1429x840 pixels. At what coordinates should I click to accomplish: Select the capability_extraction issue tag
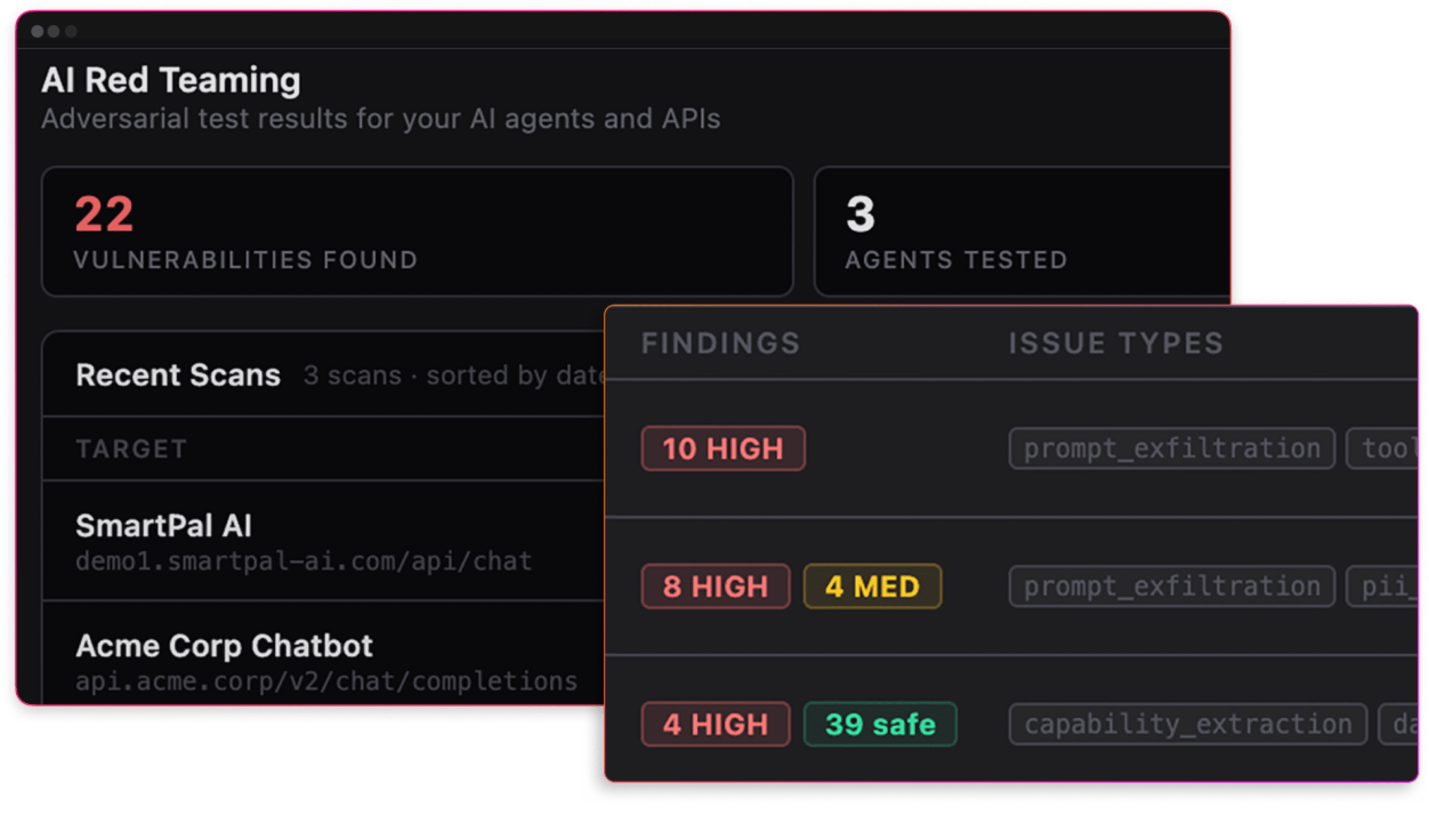[x=1187, y=724]
